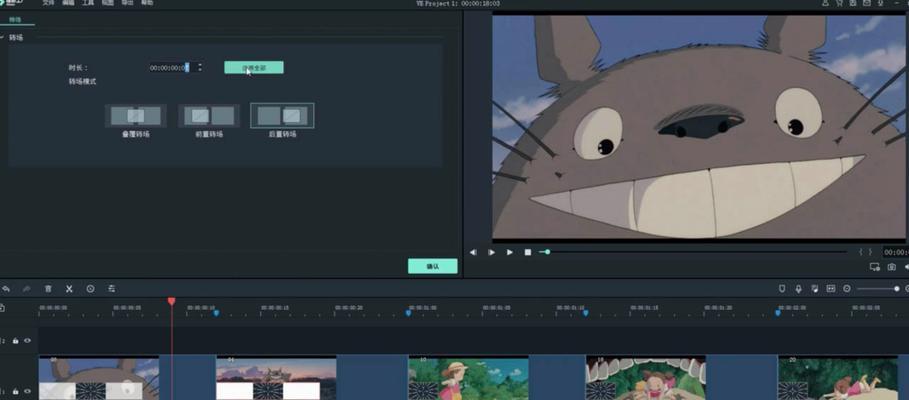Click the red playhead on the timeline
The image size is (909, 400).
[x=172, y=301]
